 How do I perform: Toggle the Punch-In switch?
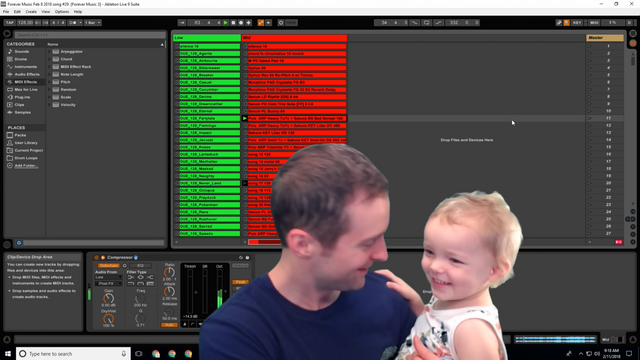tap(415, 23)
